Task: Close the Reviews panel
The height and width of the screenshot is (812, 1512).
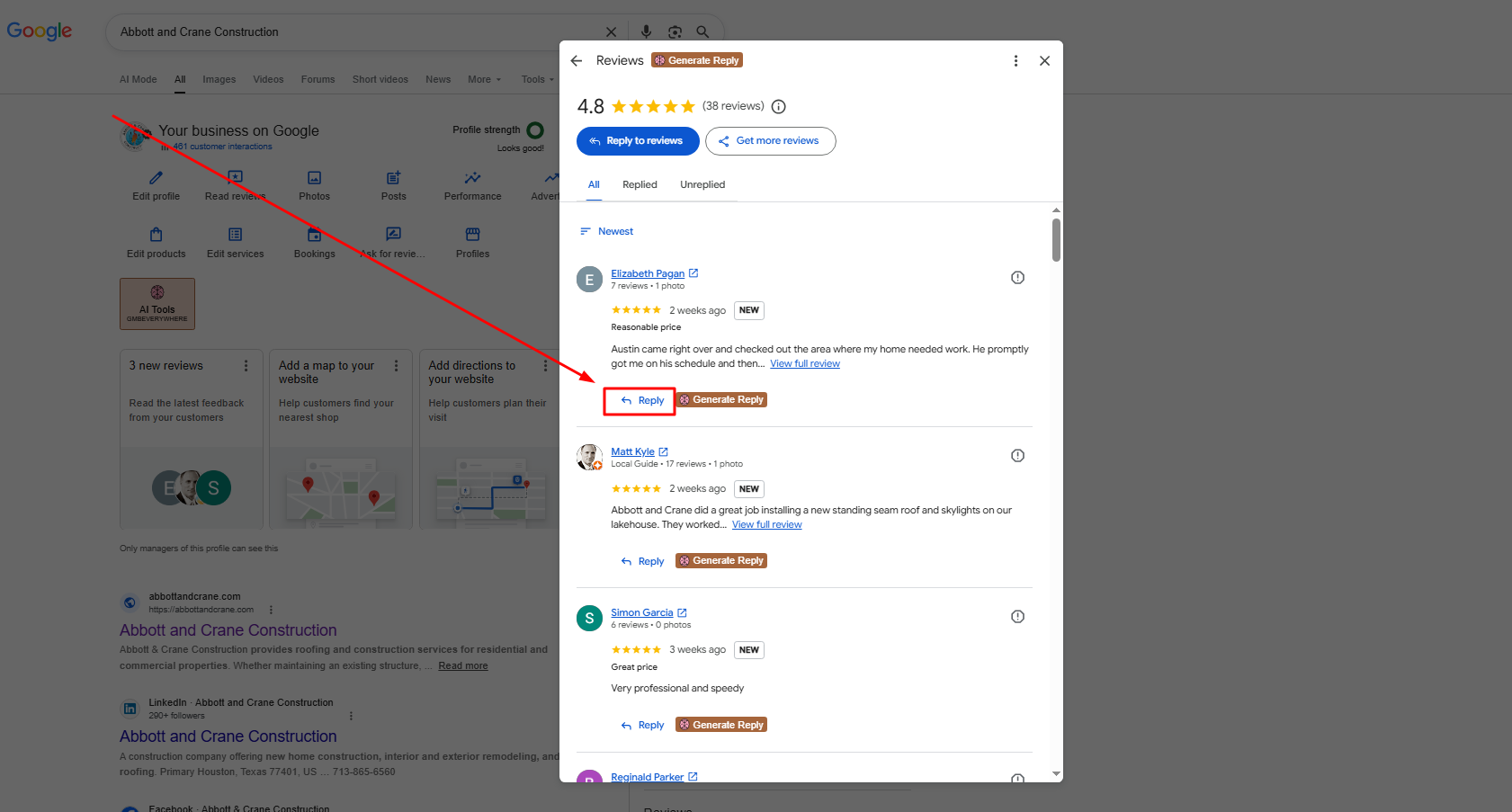Action: click(1044, 61)
